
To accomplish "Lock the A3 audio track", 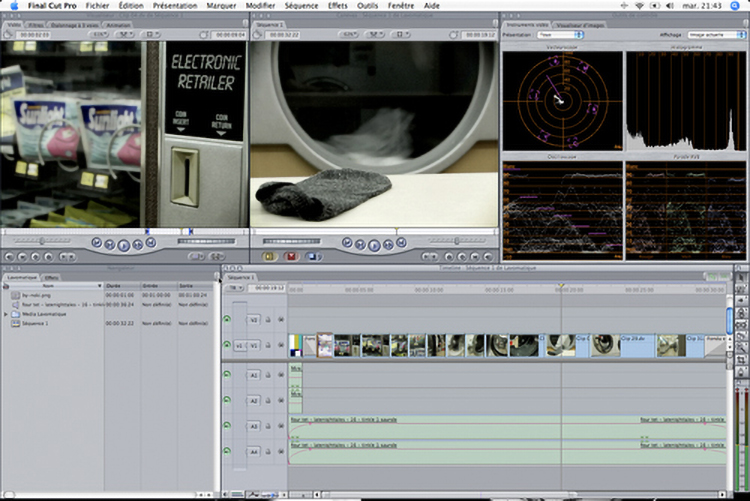I will [x=268, y=426].
